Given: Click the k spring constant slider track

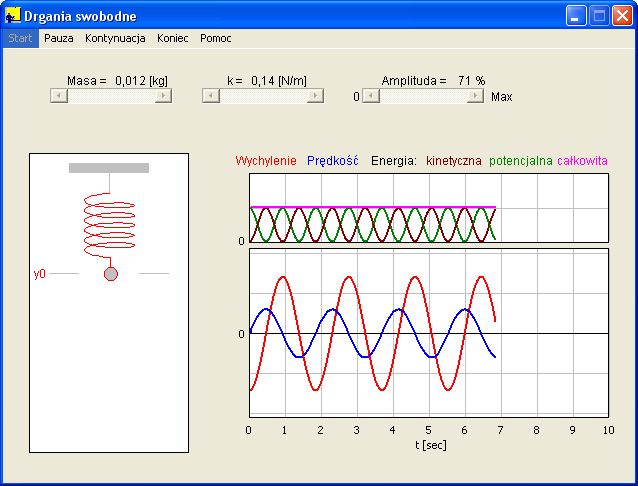Looking at the screenshot, I should coord(263,96).
